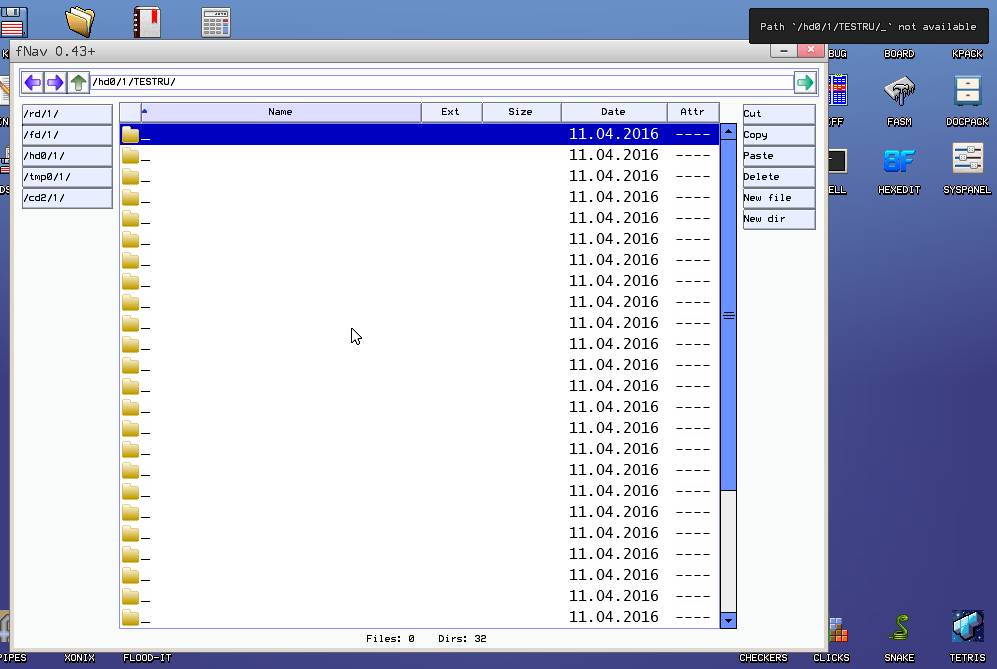Open the FASM desktop icon
Screen dimensions: 997x669
[x=899, y=93]
